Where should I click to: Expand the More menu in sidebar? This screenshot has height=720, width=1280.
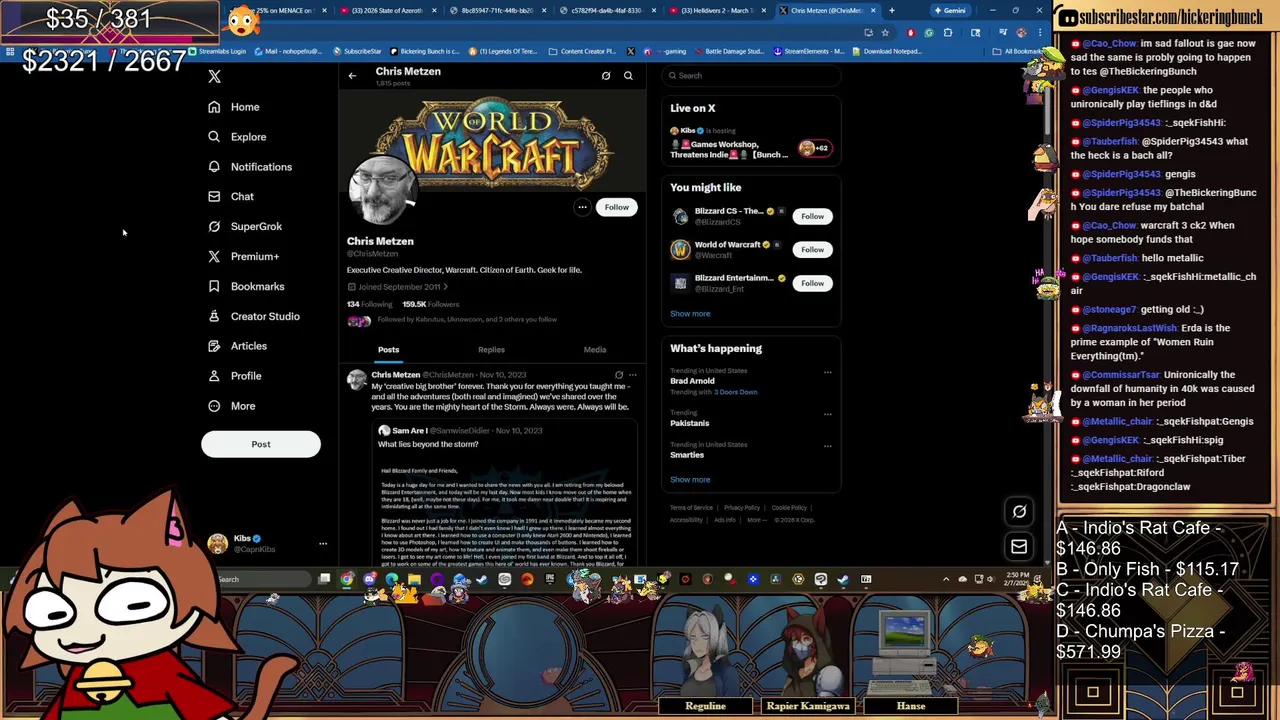(x=231, y=406)
